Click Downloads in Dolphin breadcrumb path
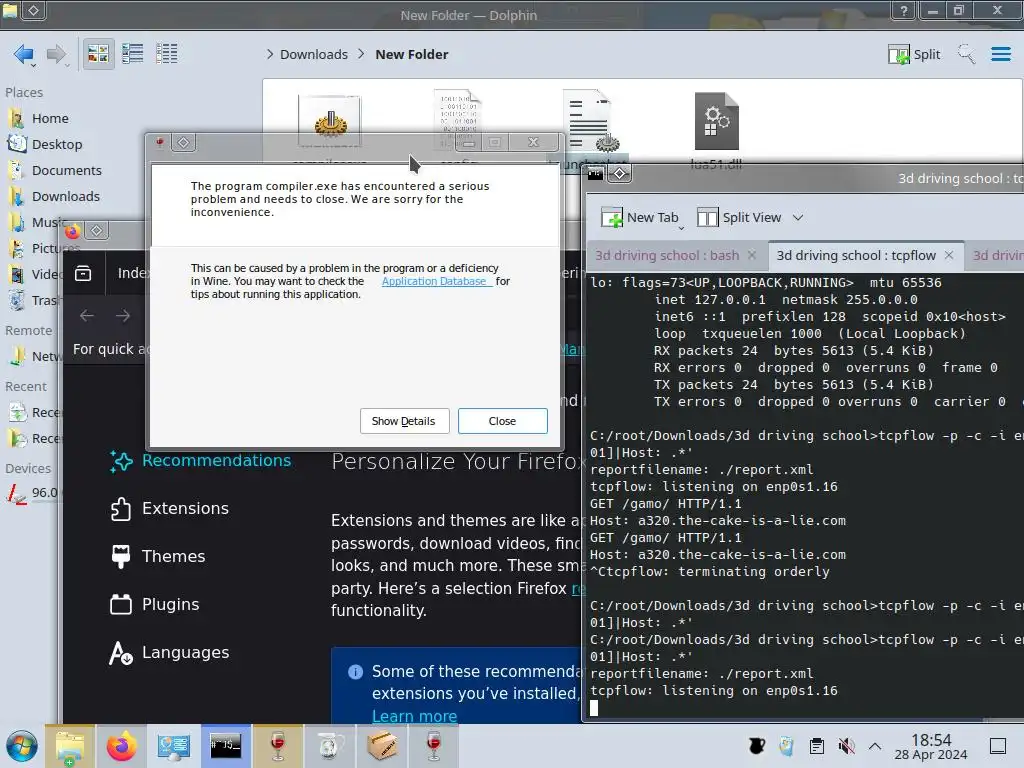The height and width of the screenshot is (768, 1024). (x=313, y=54)
